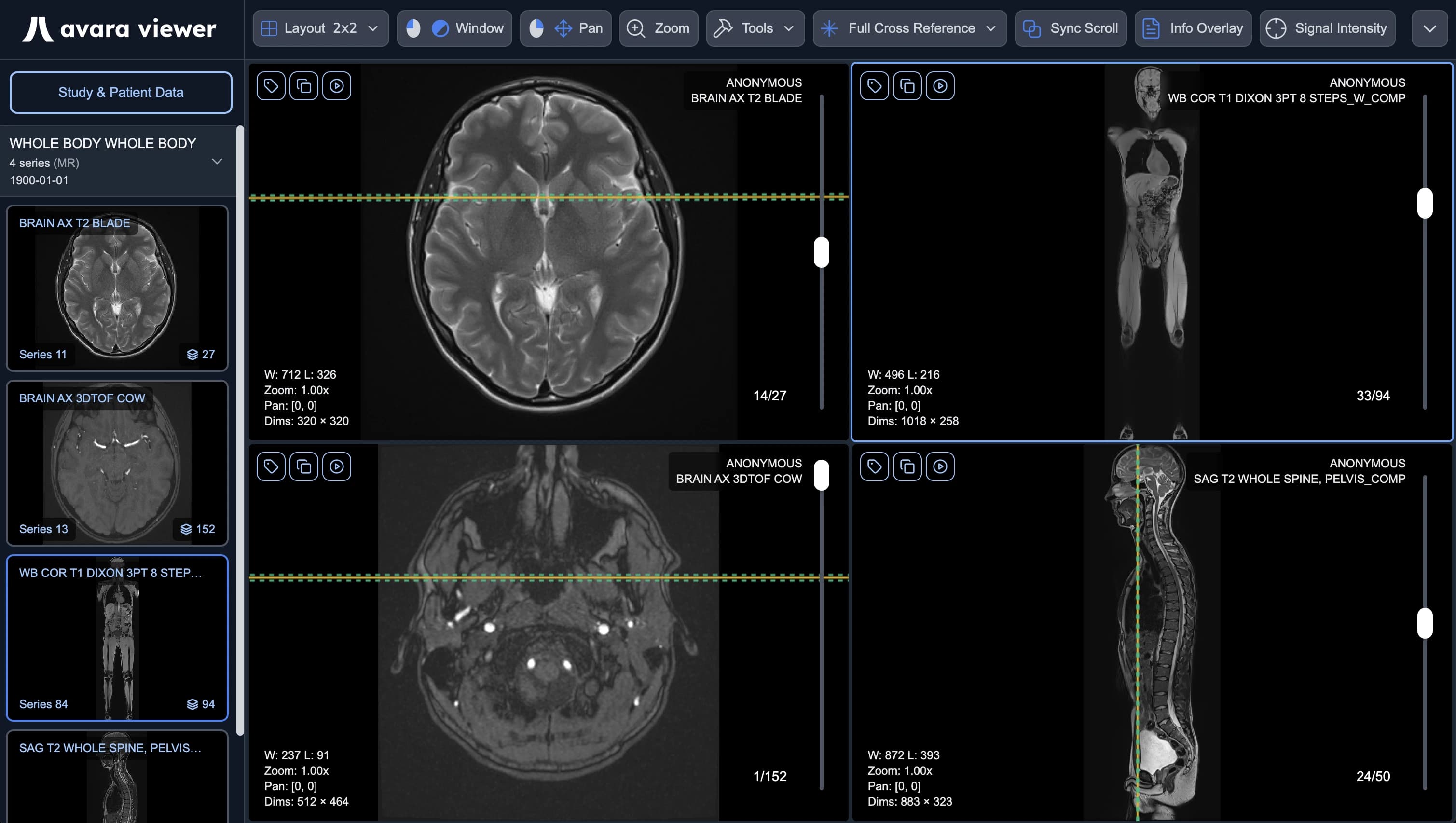Open Study & Patient Data
Viewport: 1456px width, 823px height.
click(x=121, y=92)
